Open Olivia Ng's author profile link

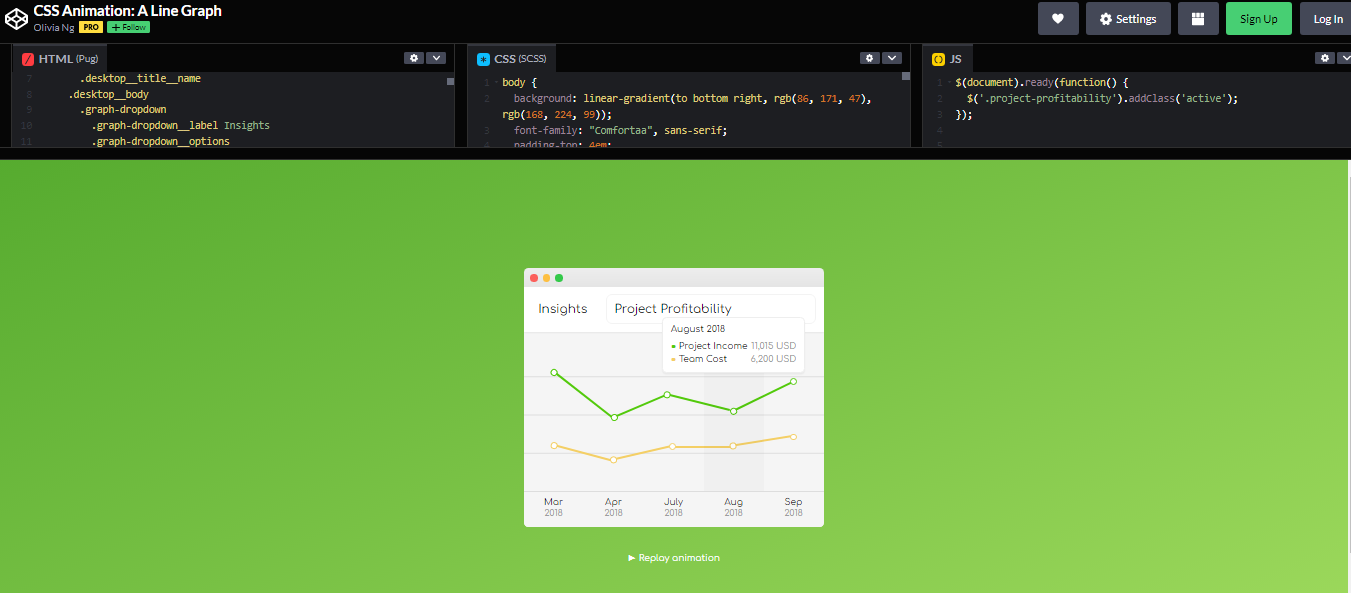coord(54,27)
